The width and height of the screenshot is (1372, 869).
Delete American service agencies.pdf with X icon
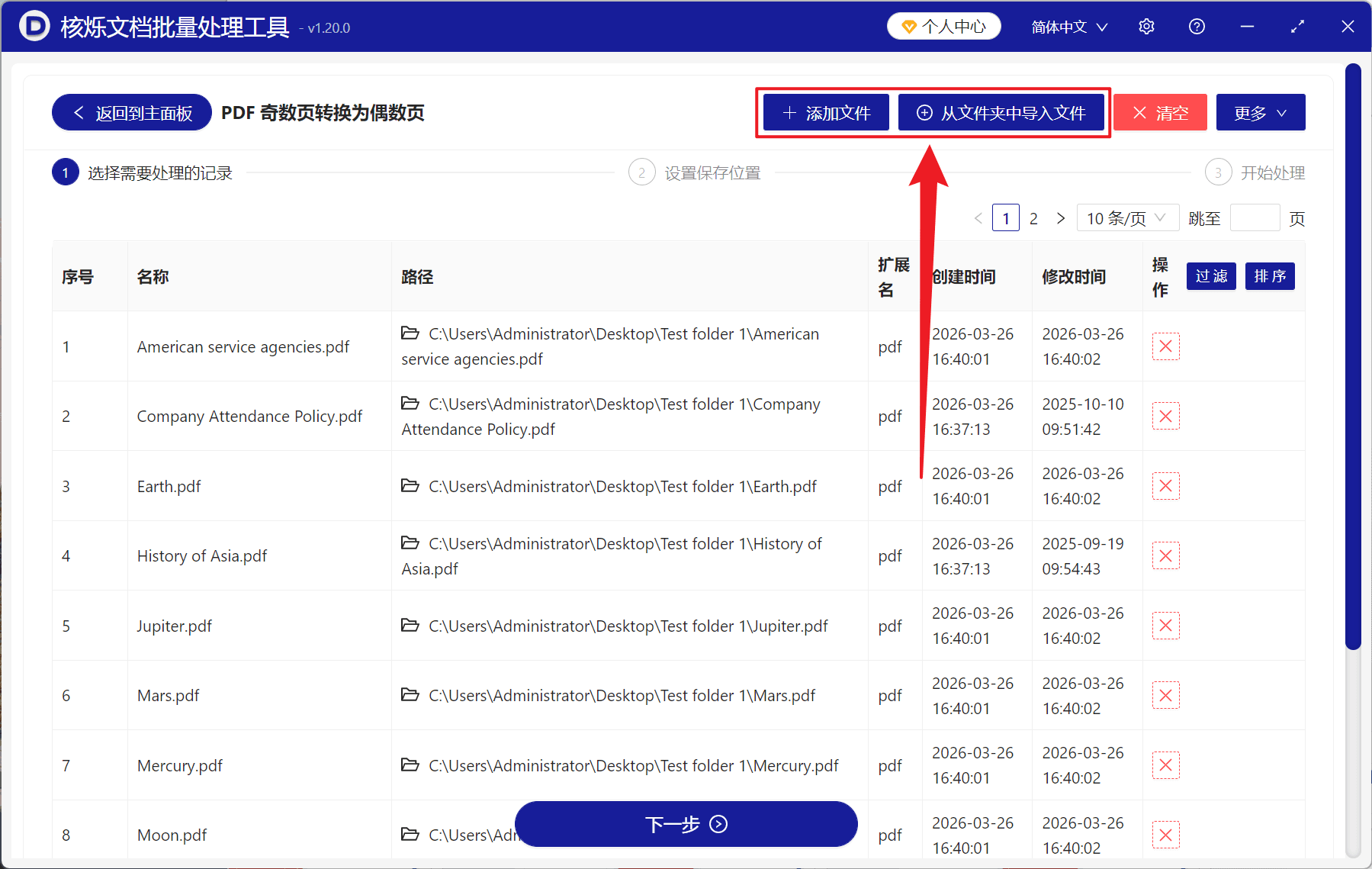point(1165,346)
